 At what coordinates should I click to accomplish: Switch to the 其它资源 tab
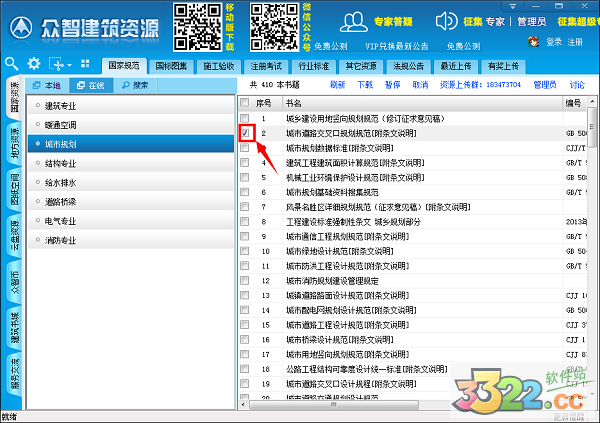[x=361, y=66]
